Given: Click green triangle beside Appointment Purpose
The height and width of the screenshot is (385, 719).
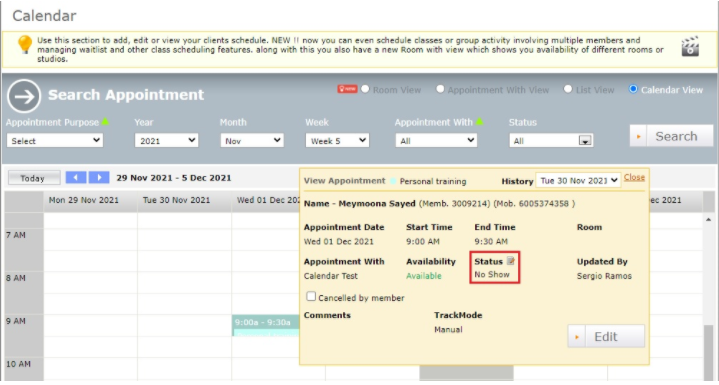Looking at the screenshot, I should (x=105, y=121).
